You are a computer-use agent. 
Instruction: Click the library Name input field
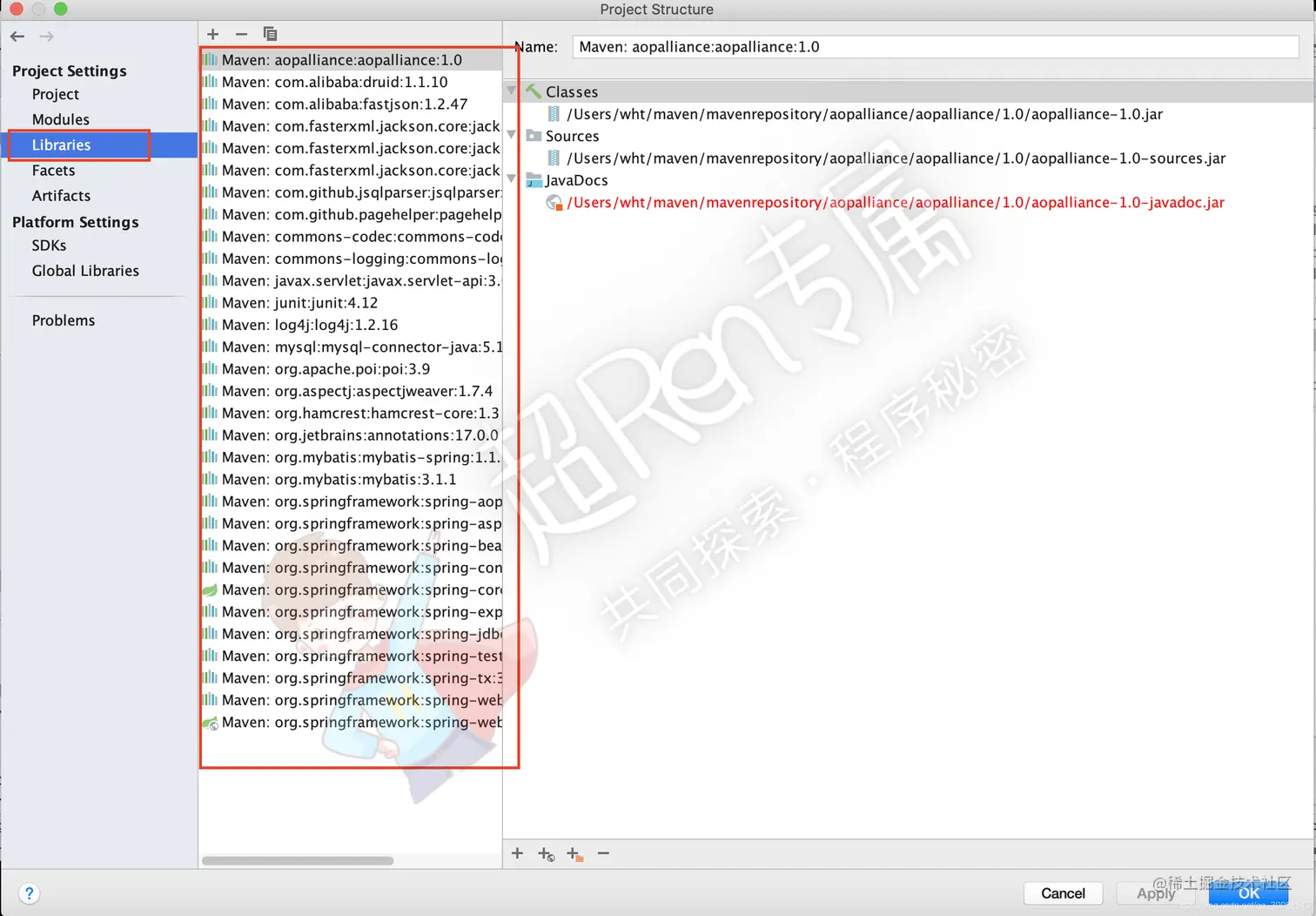(x=935, y=47)
